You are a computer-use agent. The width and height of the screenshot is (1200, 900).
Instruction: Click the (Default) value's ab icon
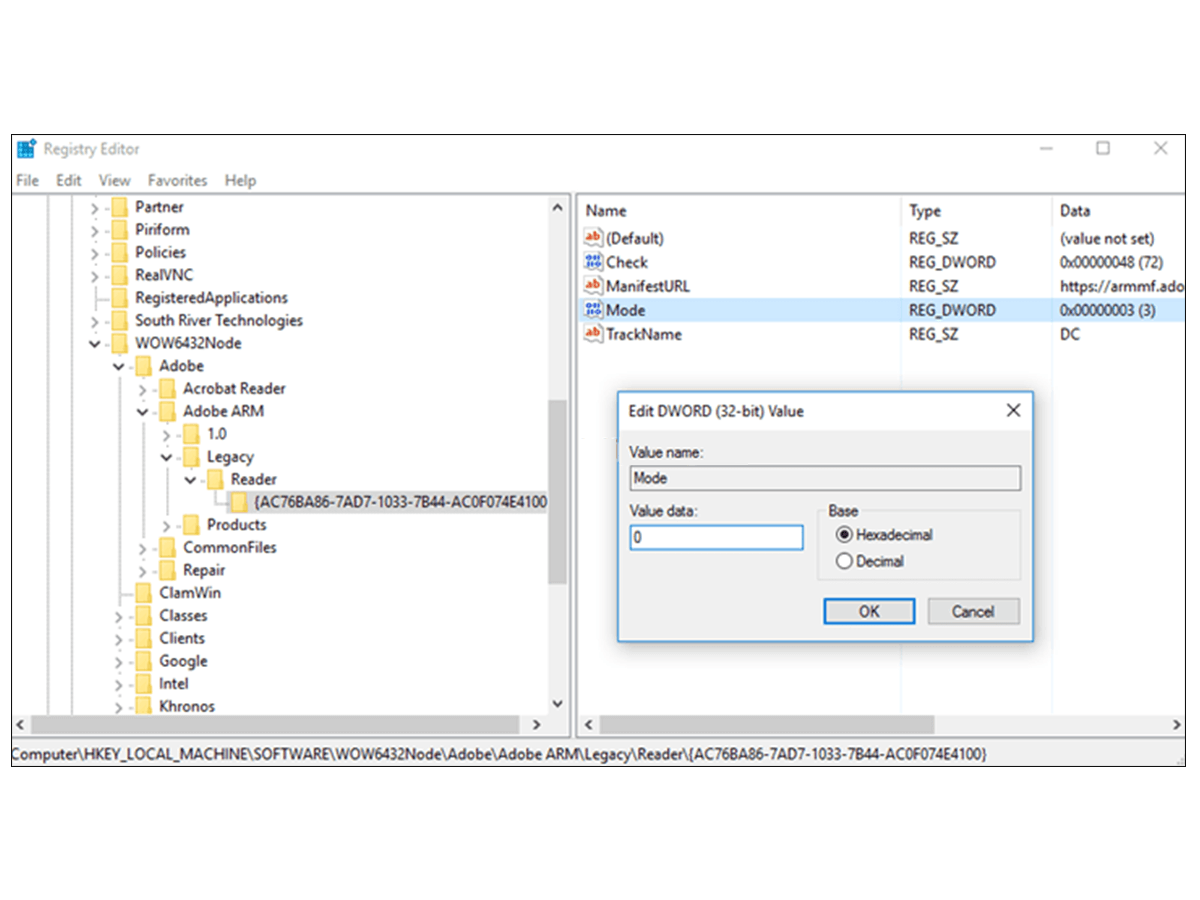point(593,238)
